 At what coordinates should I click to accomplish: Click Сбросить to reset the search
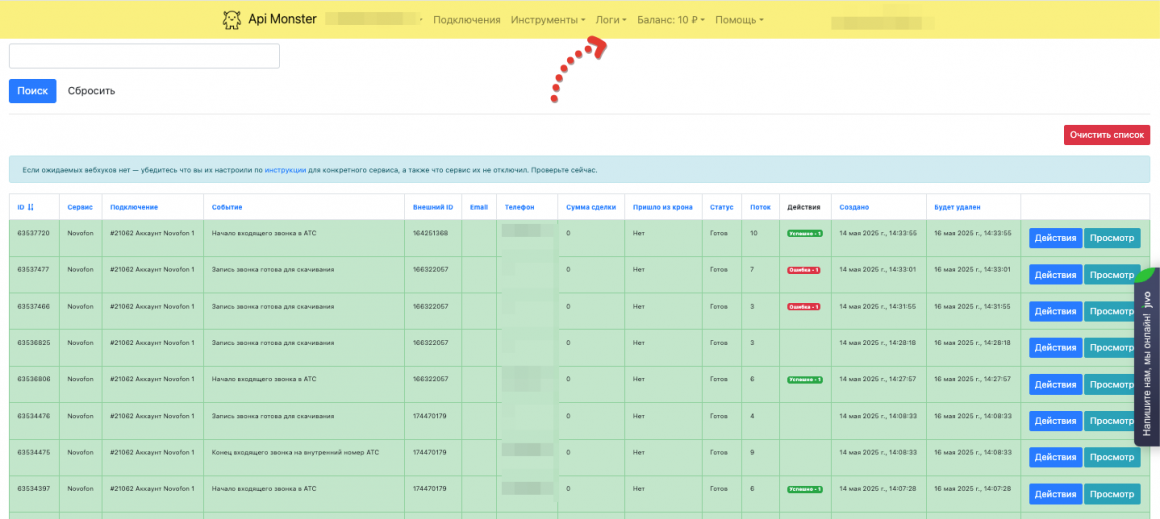click(91, 91)
